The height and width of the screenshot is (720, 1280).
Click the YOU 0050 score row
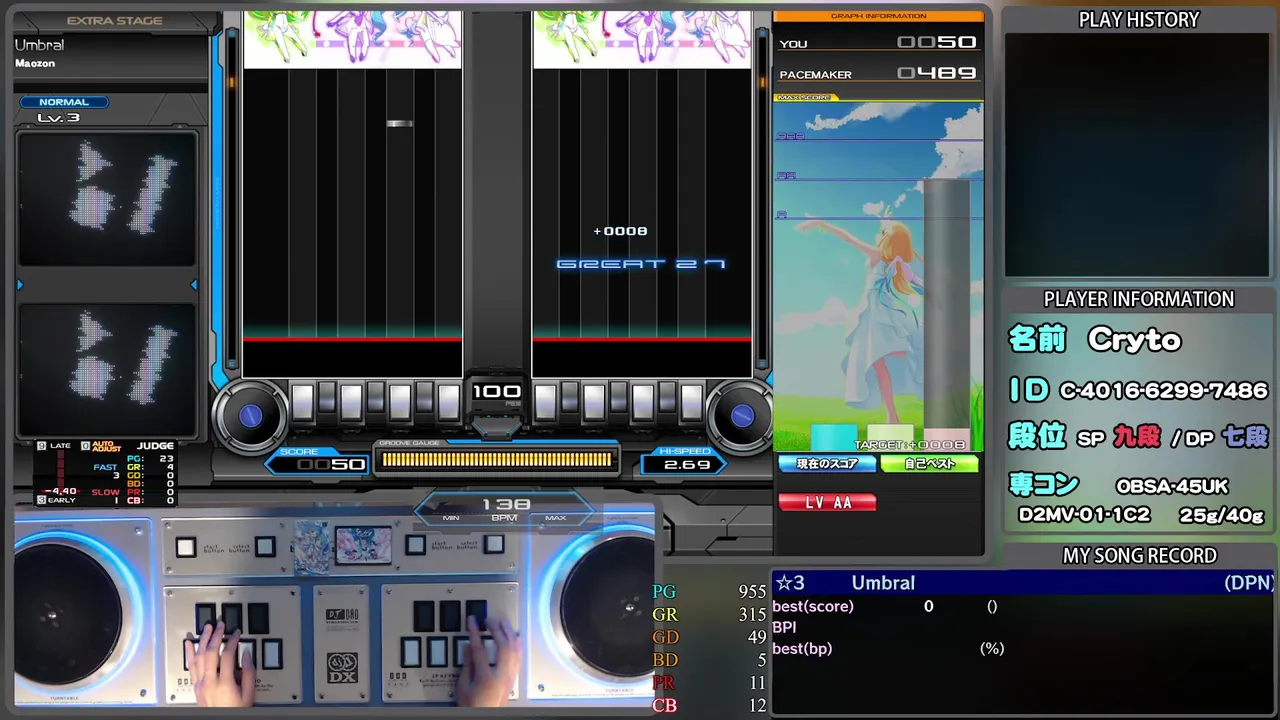point(879,43)
